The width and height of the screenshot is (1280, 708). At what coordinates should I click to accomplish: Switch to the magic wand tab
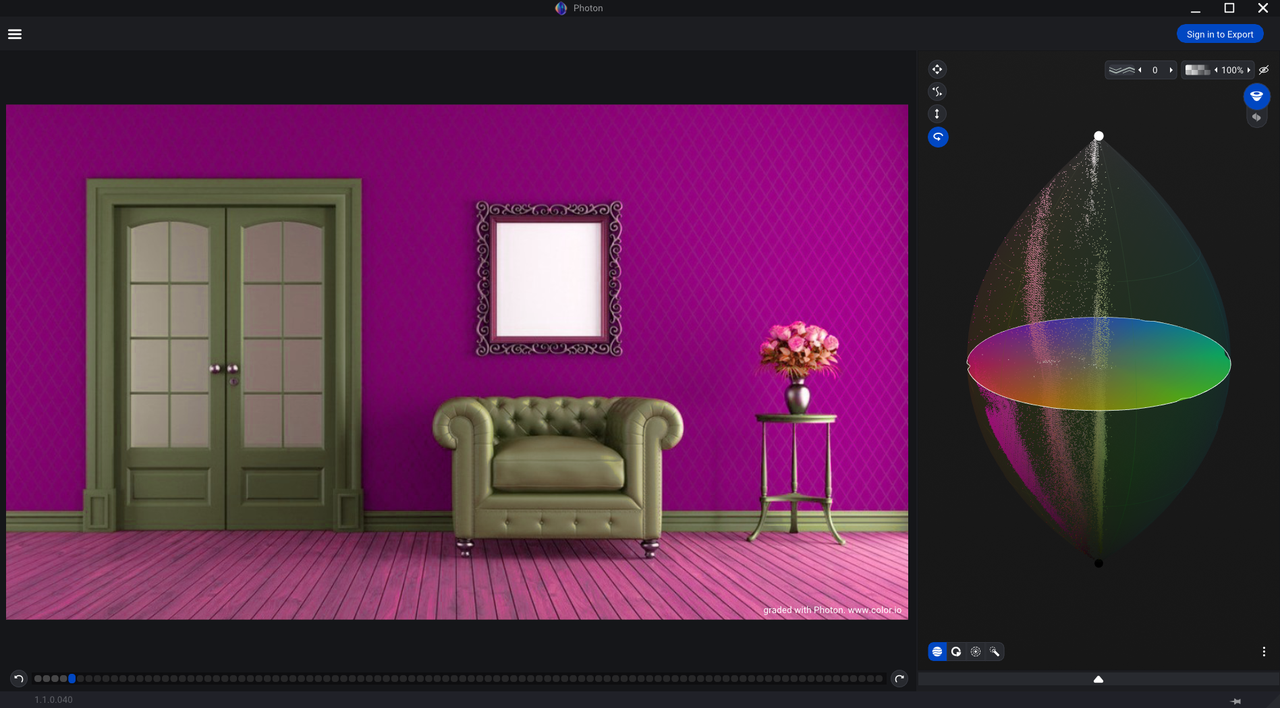coord(995,652)
